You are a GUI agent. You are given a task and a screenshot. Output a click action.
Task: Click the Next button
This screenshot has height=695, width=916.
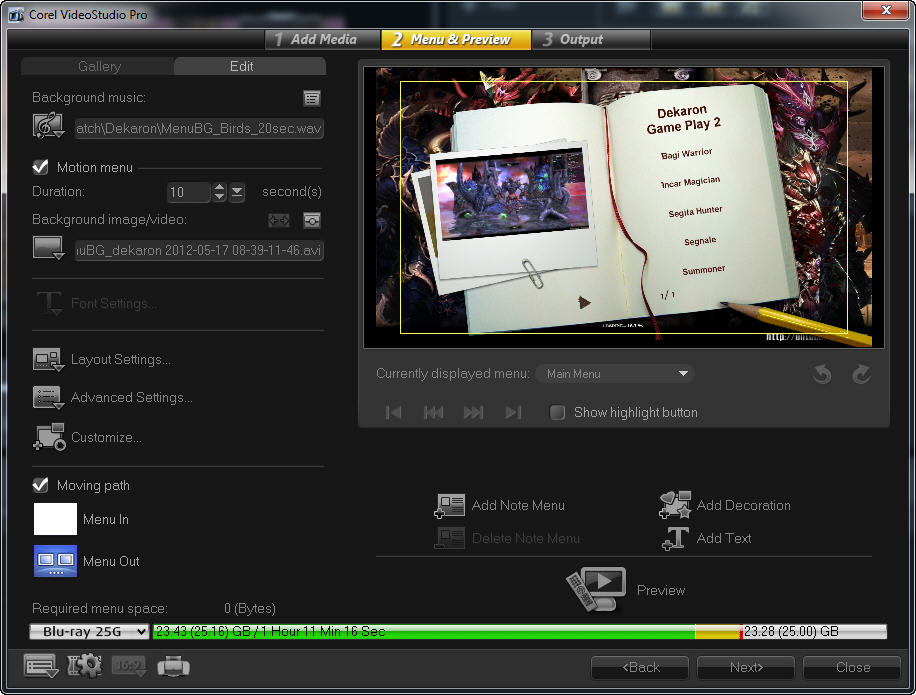[x=746, y=667]
